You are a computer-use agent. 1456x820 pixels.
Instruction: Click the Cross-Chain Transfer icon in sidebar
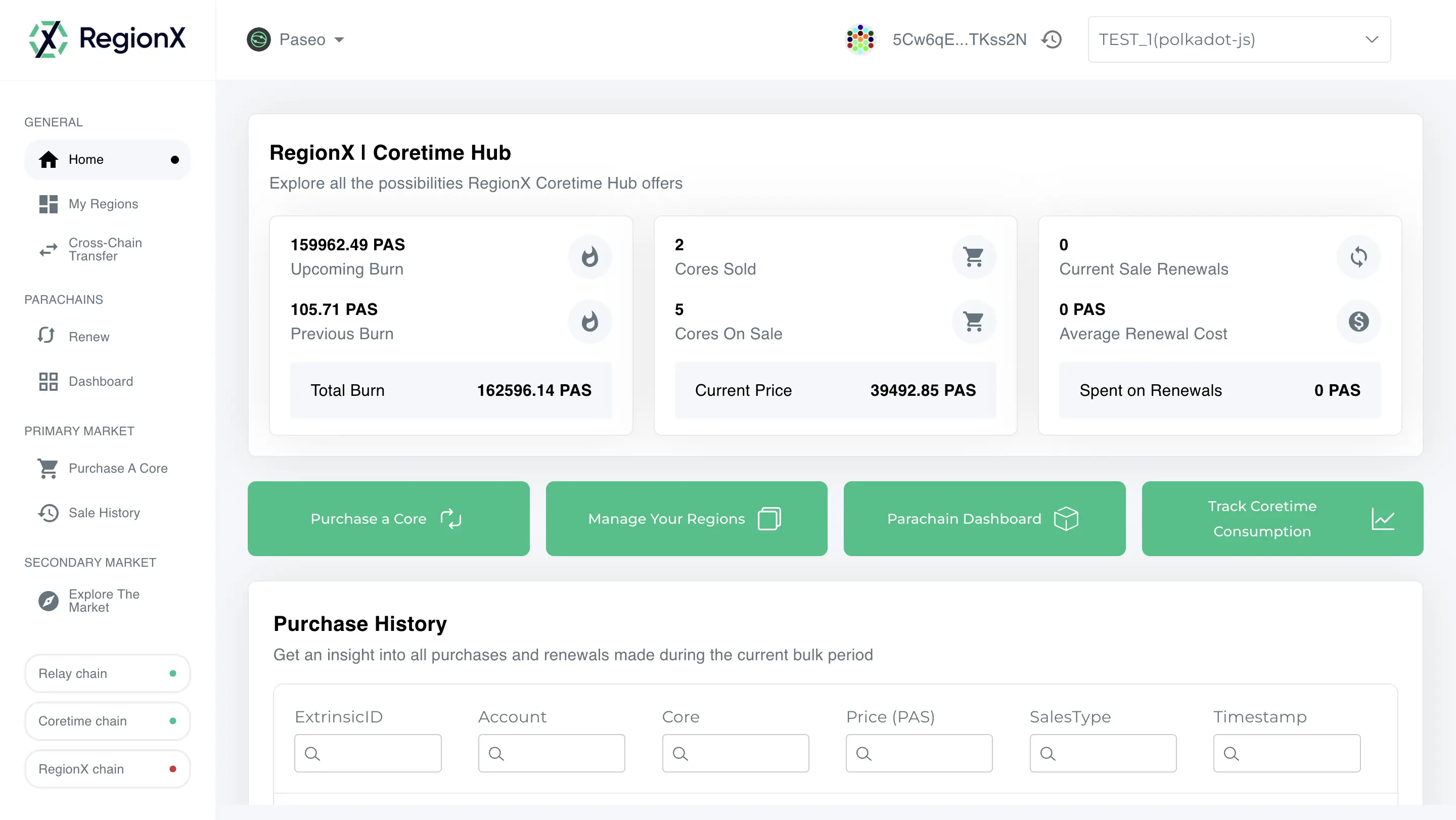(47, 249)
